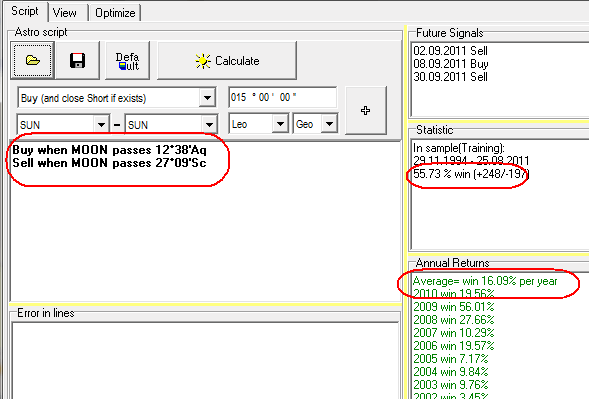The image size is (589, 399).
Task: Add the rule with the plus button
Action: pos(365,110)
